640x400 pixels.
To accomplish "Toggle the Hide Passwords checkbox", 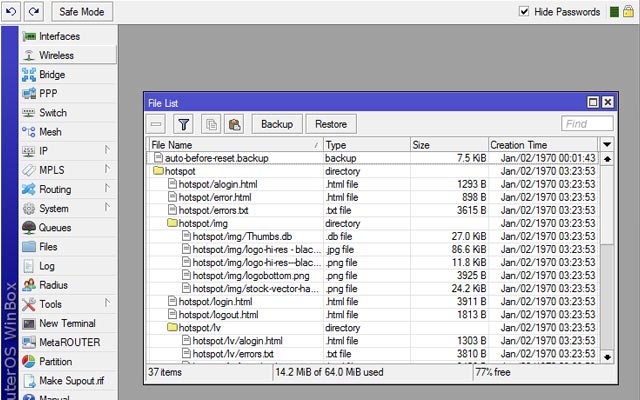I will [524, 12].
